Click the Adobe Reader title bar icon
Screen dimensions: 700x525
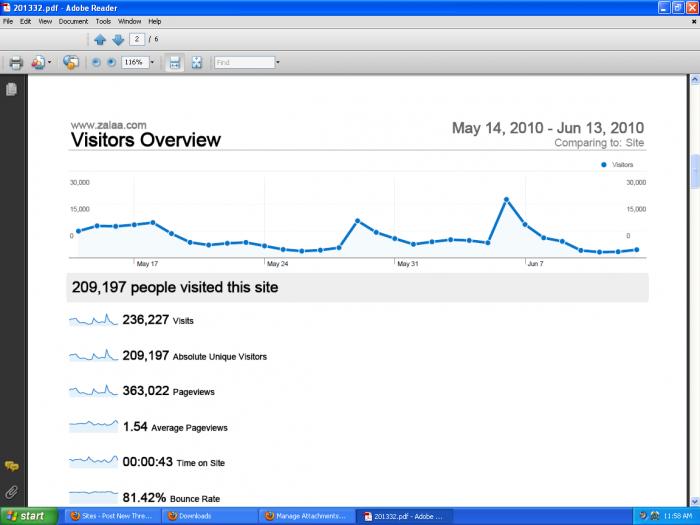tap(6, 8)
